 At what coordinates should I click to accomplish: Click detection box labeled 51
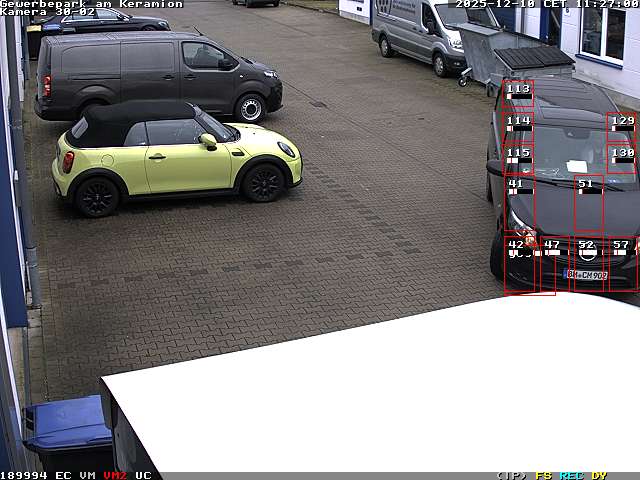pos(588,205)
